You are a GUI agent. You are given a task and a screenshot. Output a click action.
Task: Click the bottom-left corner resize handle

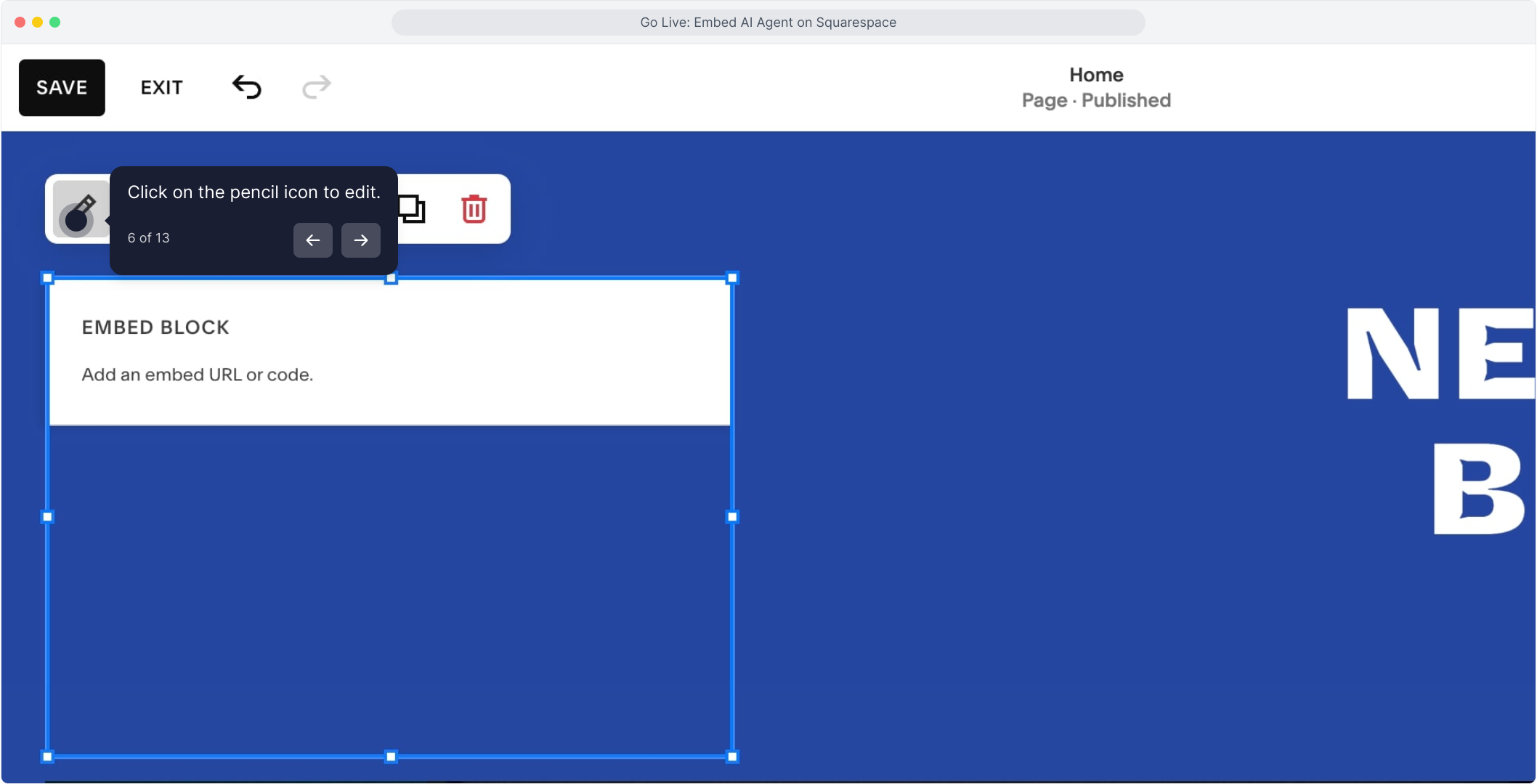point(48,756)
